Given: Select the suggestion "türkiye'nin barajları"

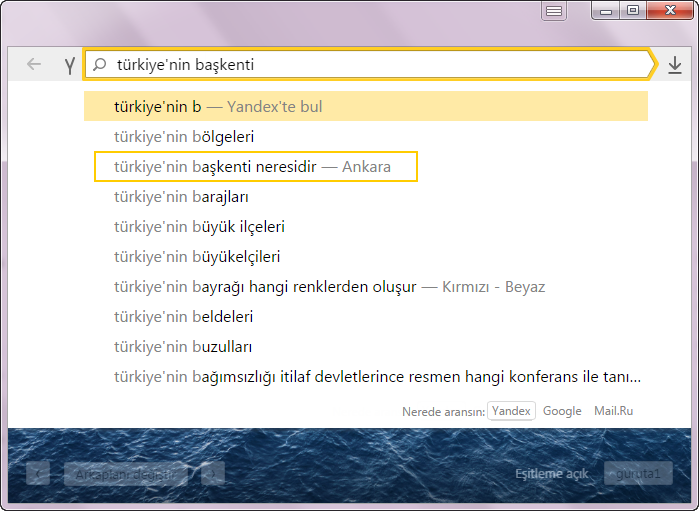Looking at the screenshot, I should [x=366, y=197].
